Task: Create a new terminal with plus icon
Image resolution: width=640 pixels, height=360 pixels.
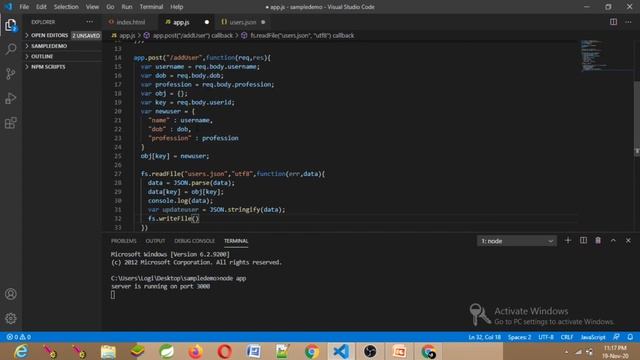Action: 568,241
